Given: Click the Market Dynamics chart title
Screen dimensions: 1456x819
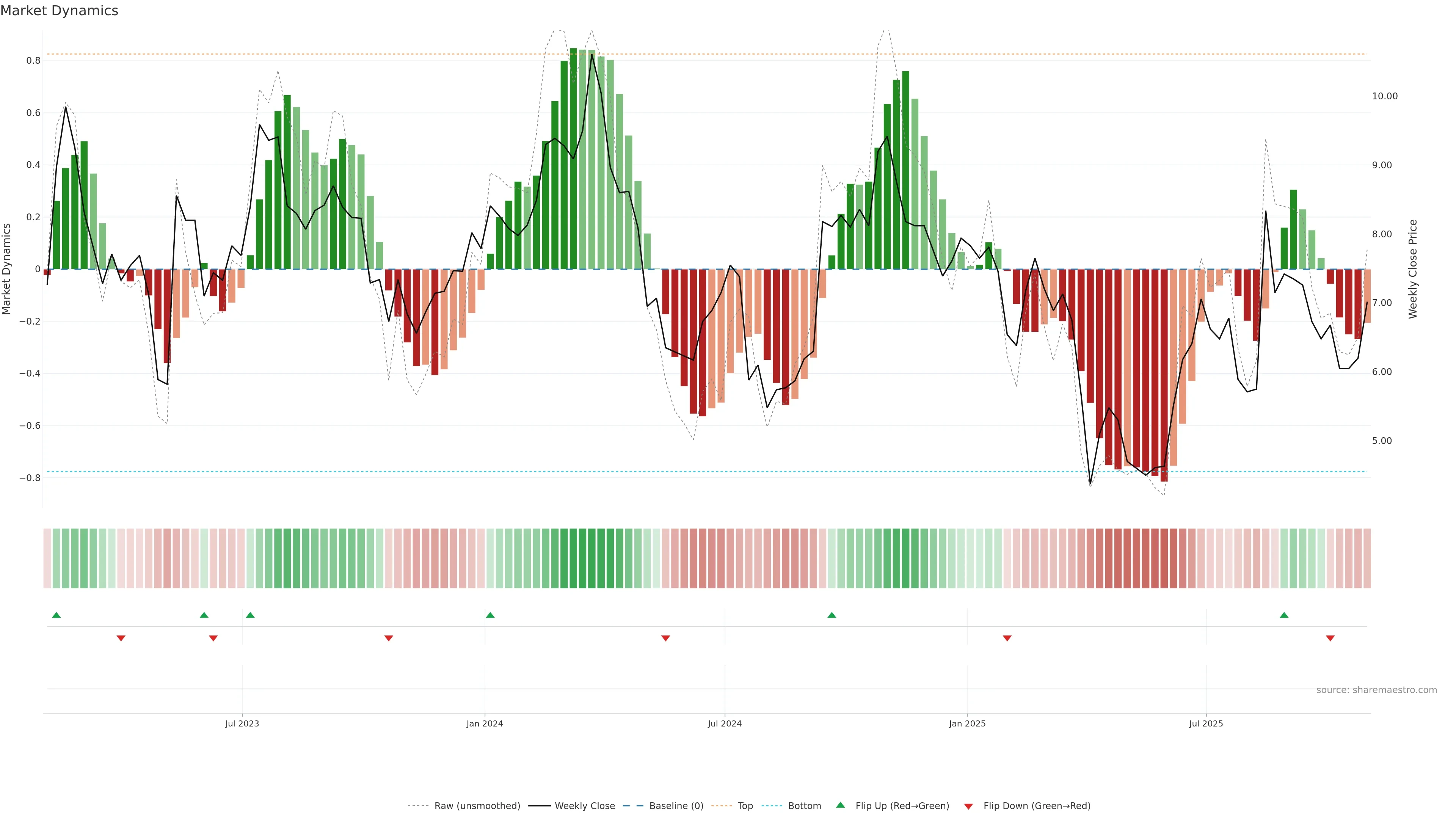Looking at the screenshot, I should point(60,11).
